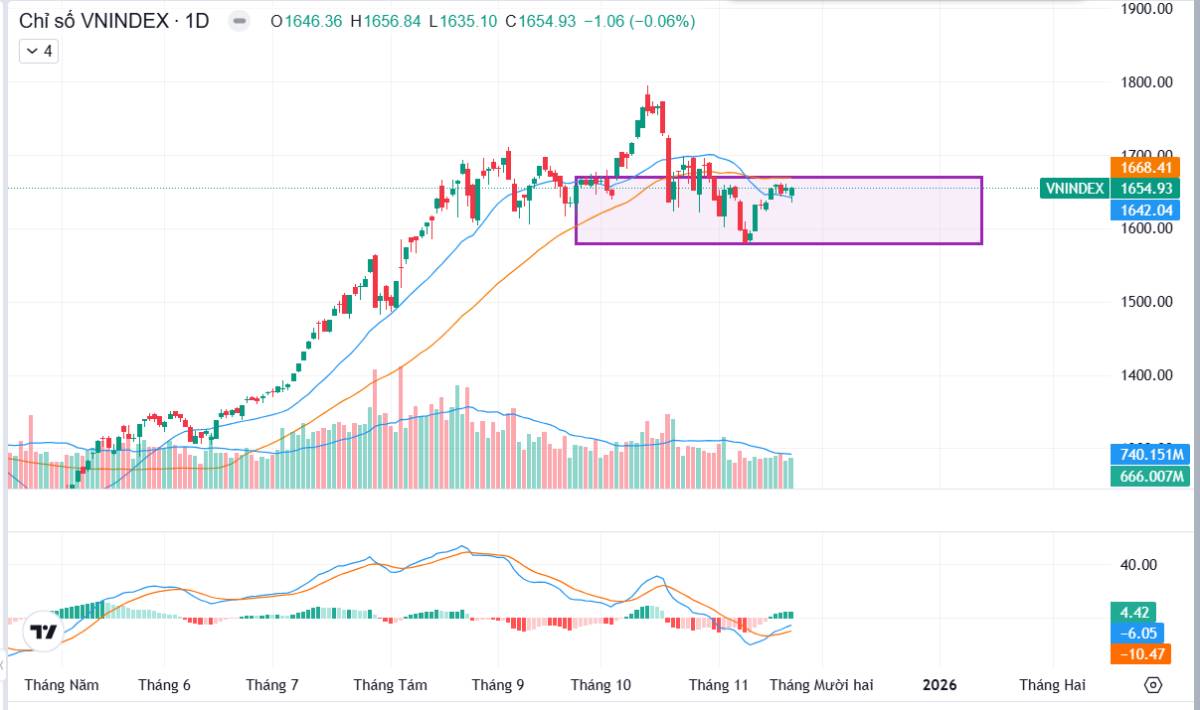Click the VNINDEX symbol label on price axis
The height and width of the screenshot is (710, 1200).
[1074, 188]
